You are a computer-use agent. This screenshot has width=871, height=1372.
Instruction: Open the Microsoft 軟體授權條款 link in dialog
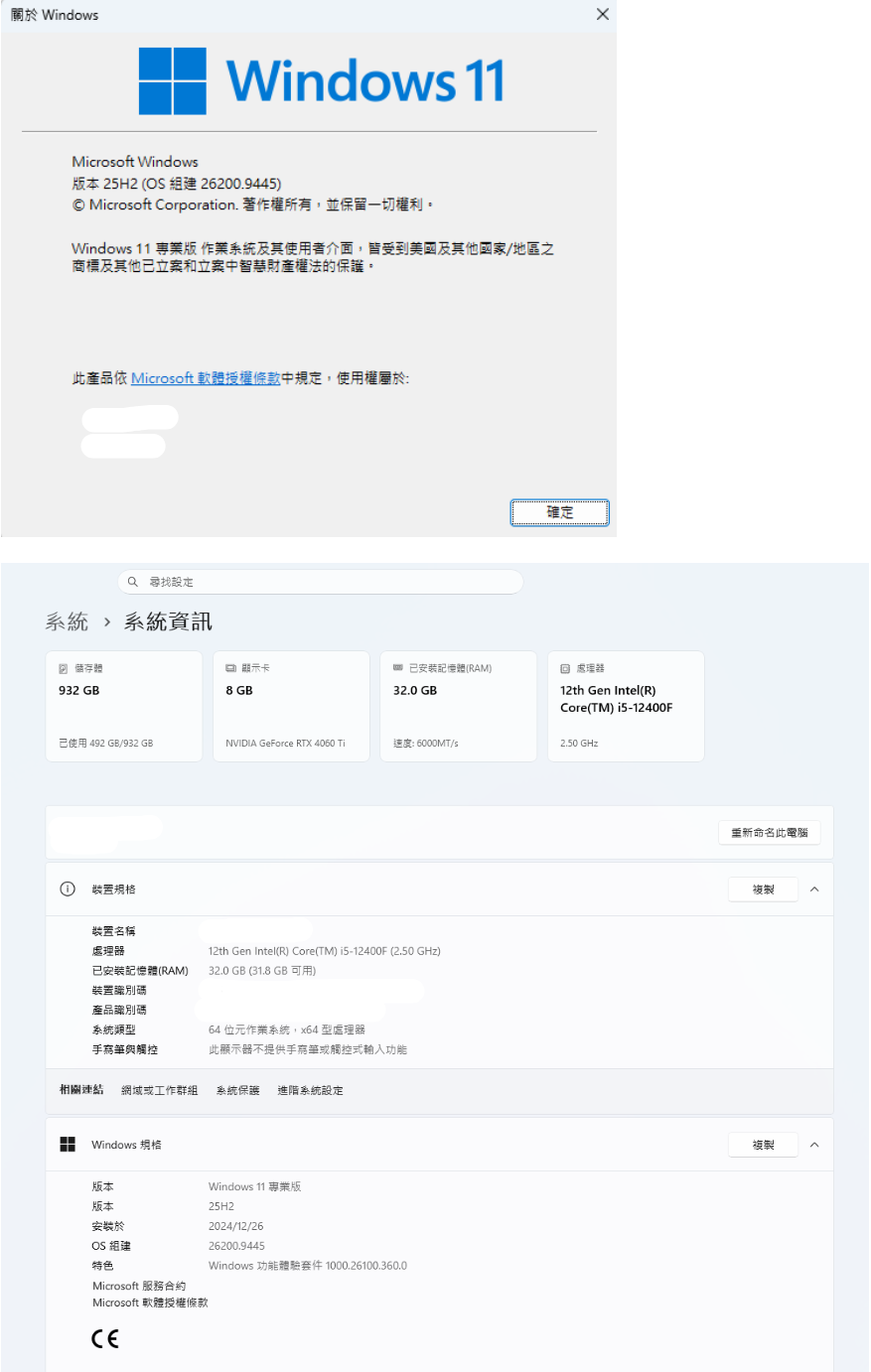[x=206, y=378]
